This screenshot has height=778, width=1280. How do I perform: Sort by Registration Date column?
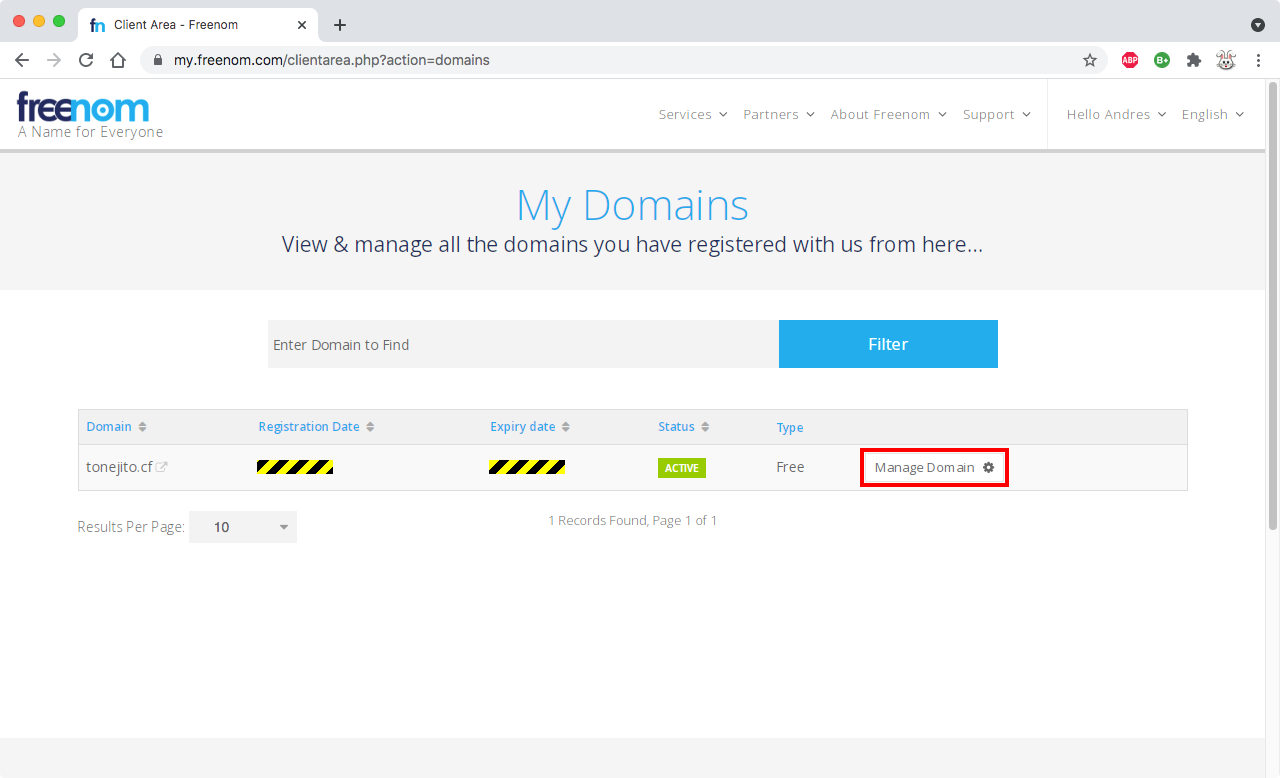pyautogui.click(x=316, y=427)
